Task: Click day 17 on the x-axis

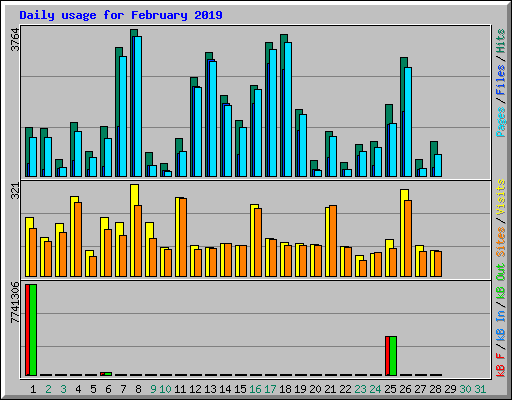Action: click(270, 389)
